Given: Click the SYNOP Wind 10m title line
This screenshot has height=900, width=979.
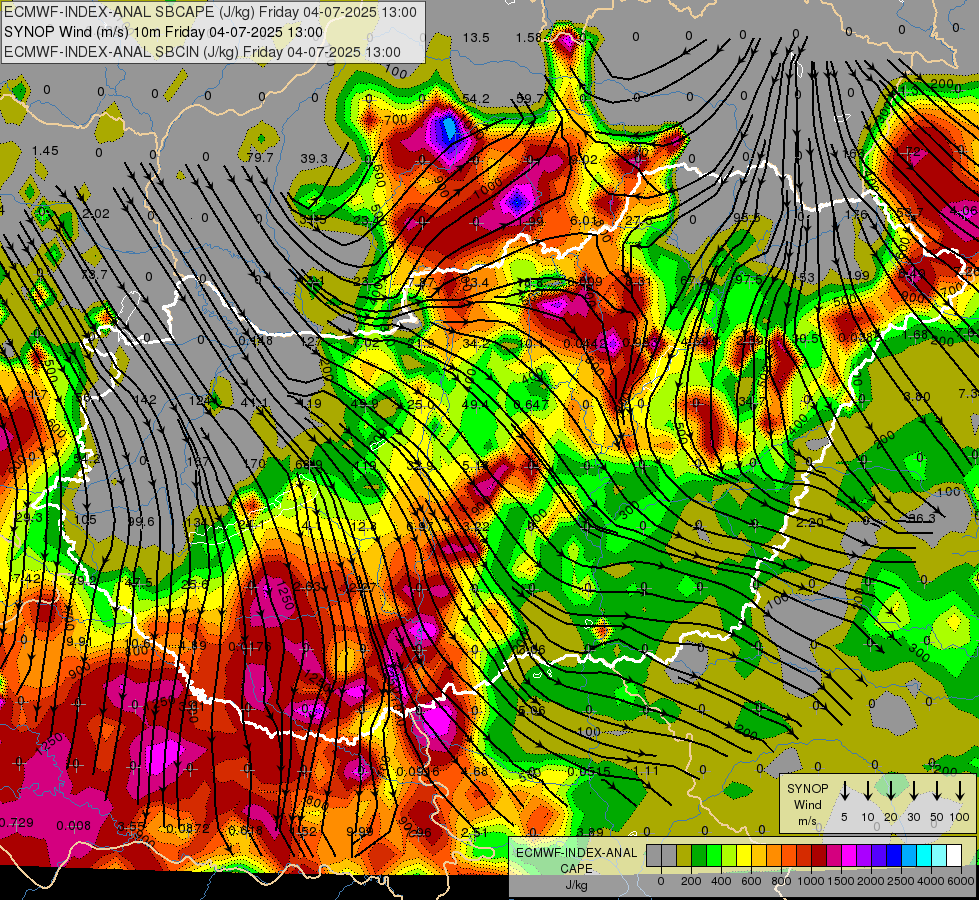Looking at the screenshot, I should pyautogui.click(x=163, y=32).
